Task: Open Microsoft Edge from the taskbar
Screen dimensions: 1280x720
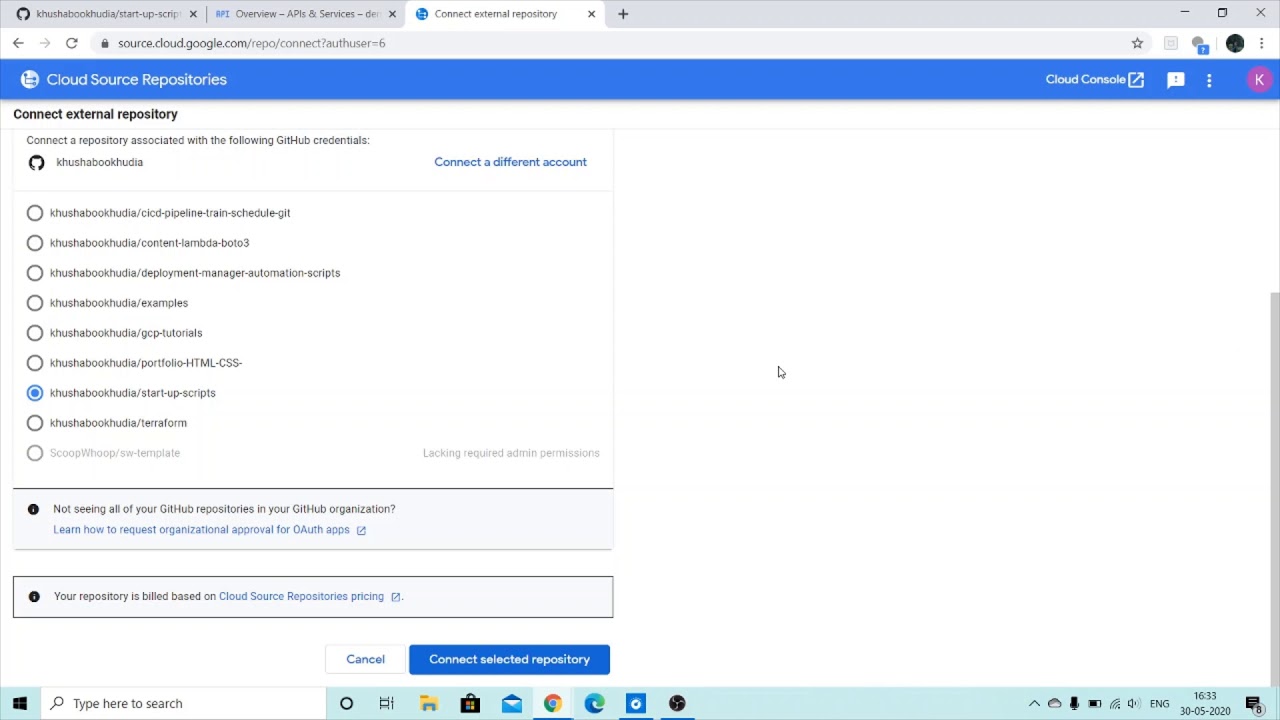Action: pyautogui.click(x=595, y=703)
